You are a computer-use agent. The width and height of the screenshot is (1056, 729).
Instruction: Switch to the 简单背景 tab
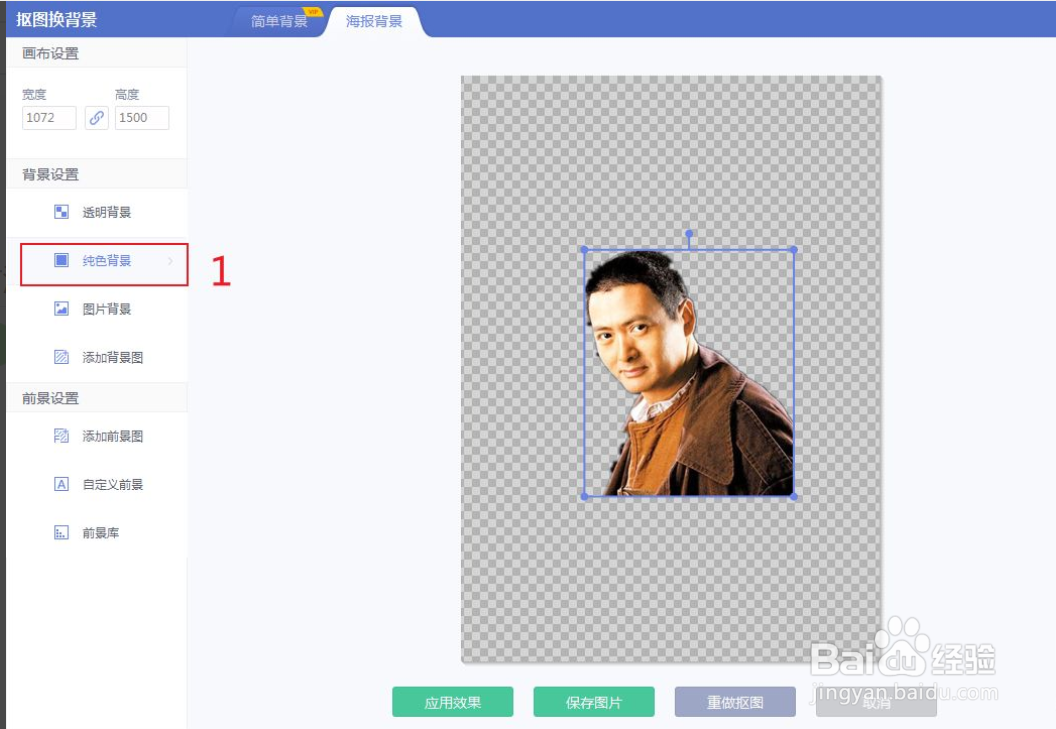(279, 22)
